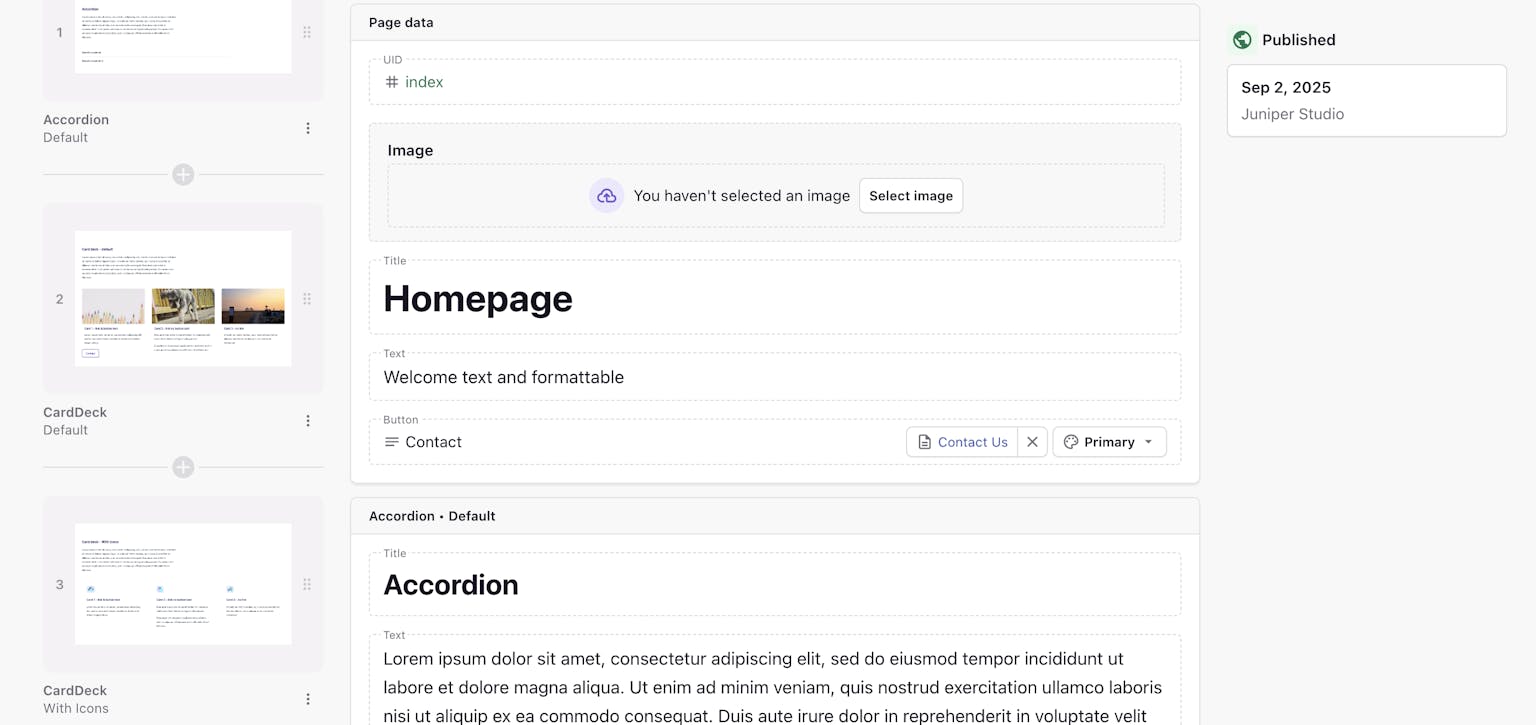Click the drag handle for slice 3

pyautogui.click(x=307, y=584)
